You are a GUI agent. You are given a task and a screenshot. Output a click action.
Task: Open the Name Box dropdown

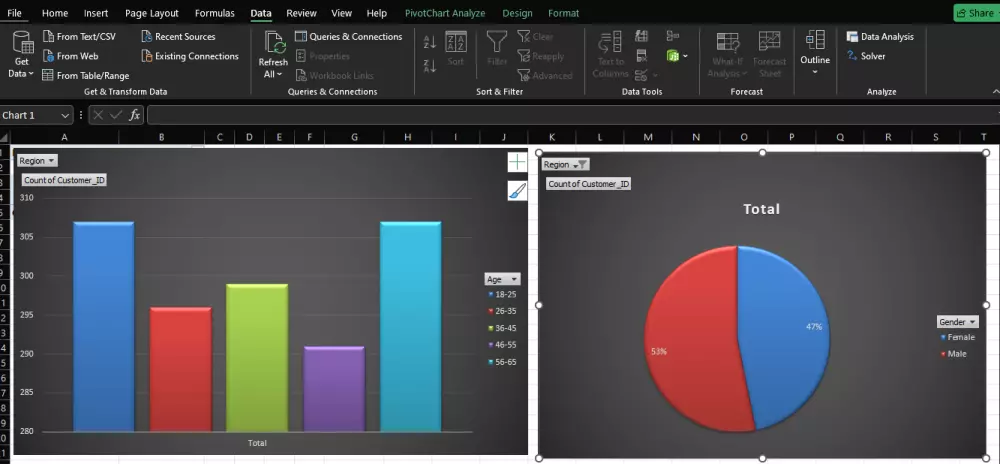click(64, 115)
